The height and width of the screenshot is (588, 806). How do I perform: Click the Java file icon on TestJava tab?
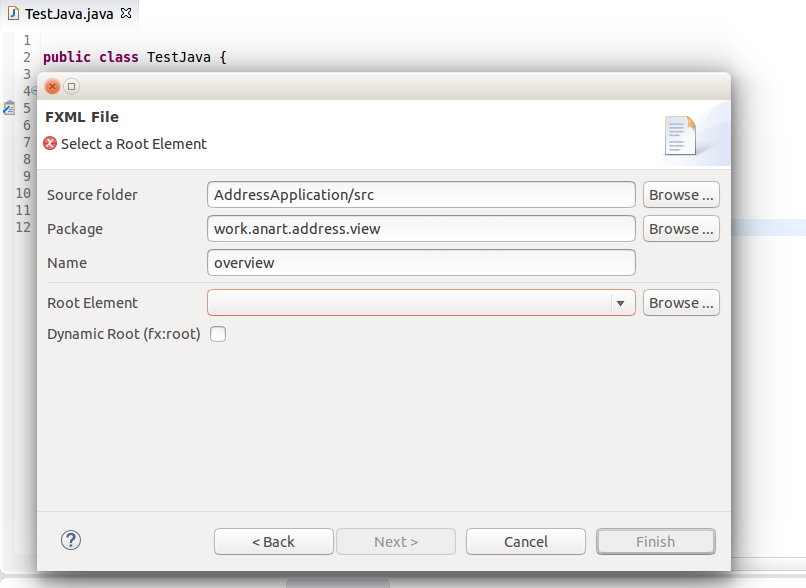[x=13, y=13]
